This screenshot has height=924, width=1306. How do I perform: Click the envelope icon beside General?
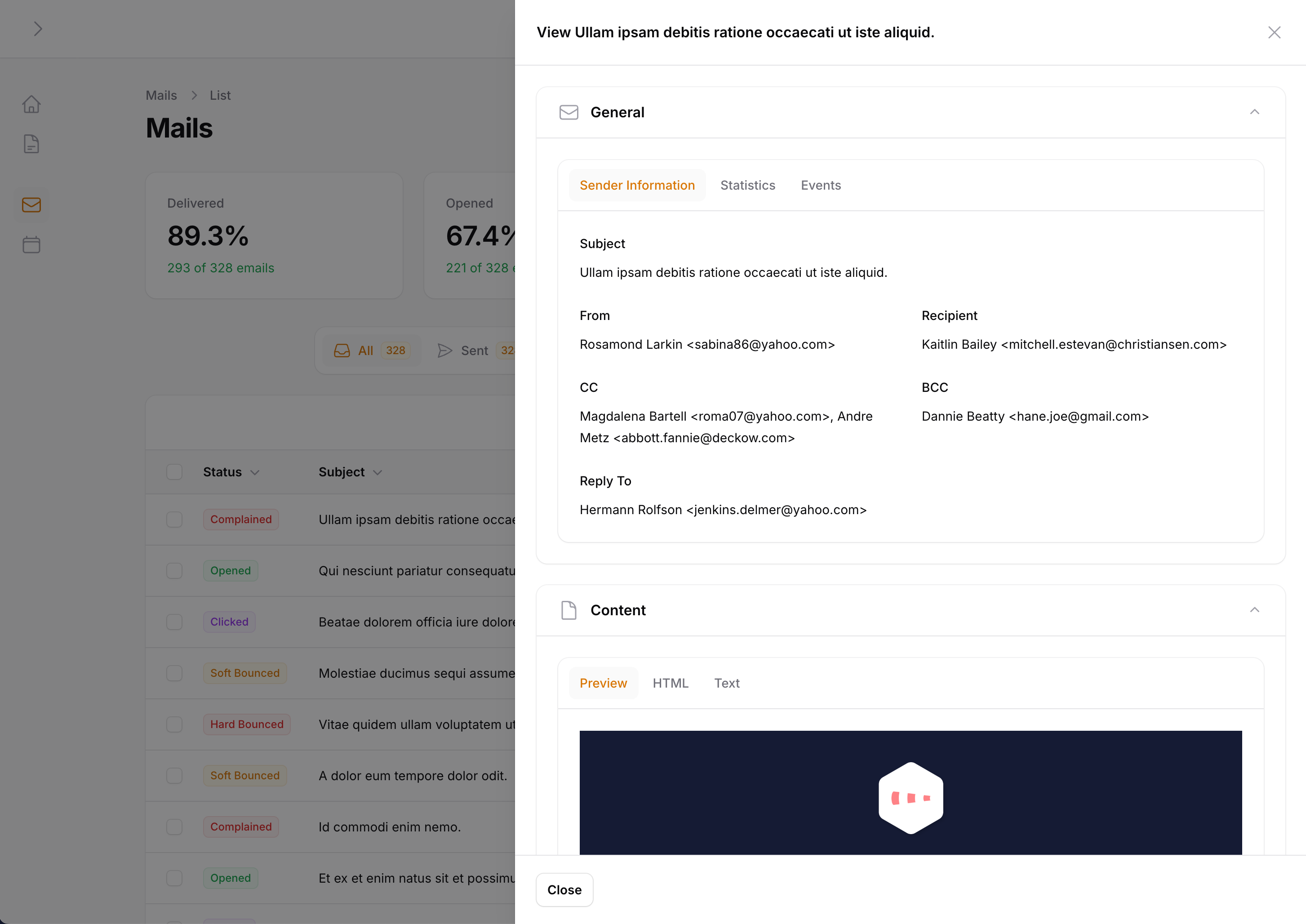pos(569,112)
